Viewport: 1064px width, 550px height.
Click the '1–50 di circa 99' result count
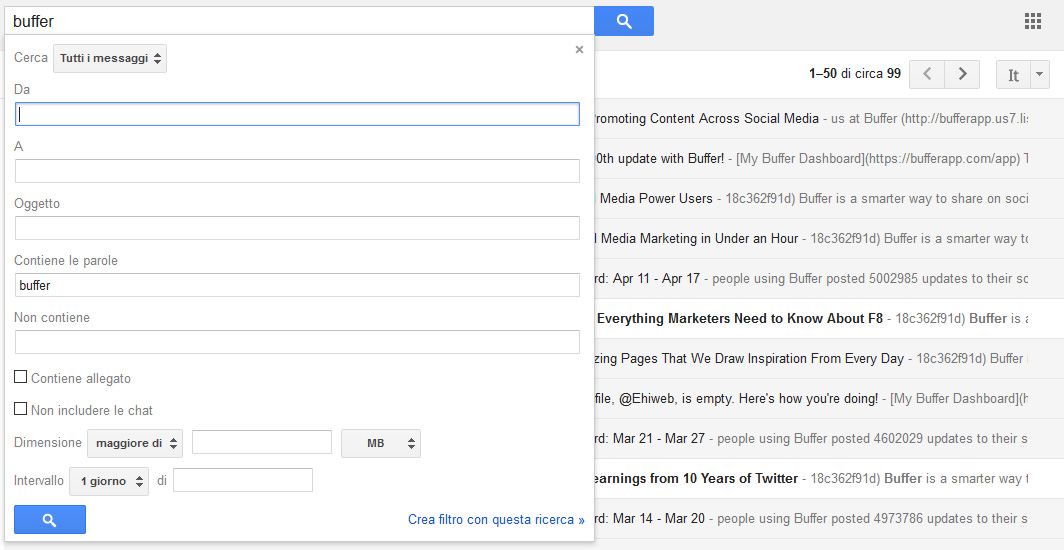click(x=855, y=74)
